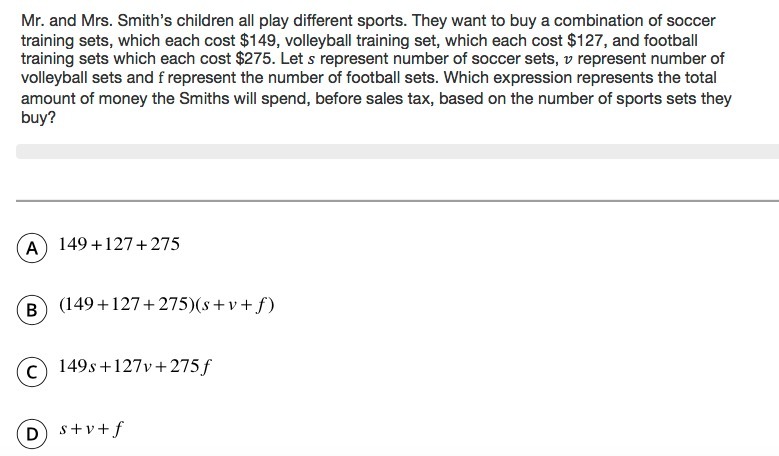The width and height of the screenshot is (779, 456).
Task: Click the expression (149+127+275)(s+v+f)
Action: click(166, 305)
